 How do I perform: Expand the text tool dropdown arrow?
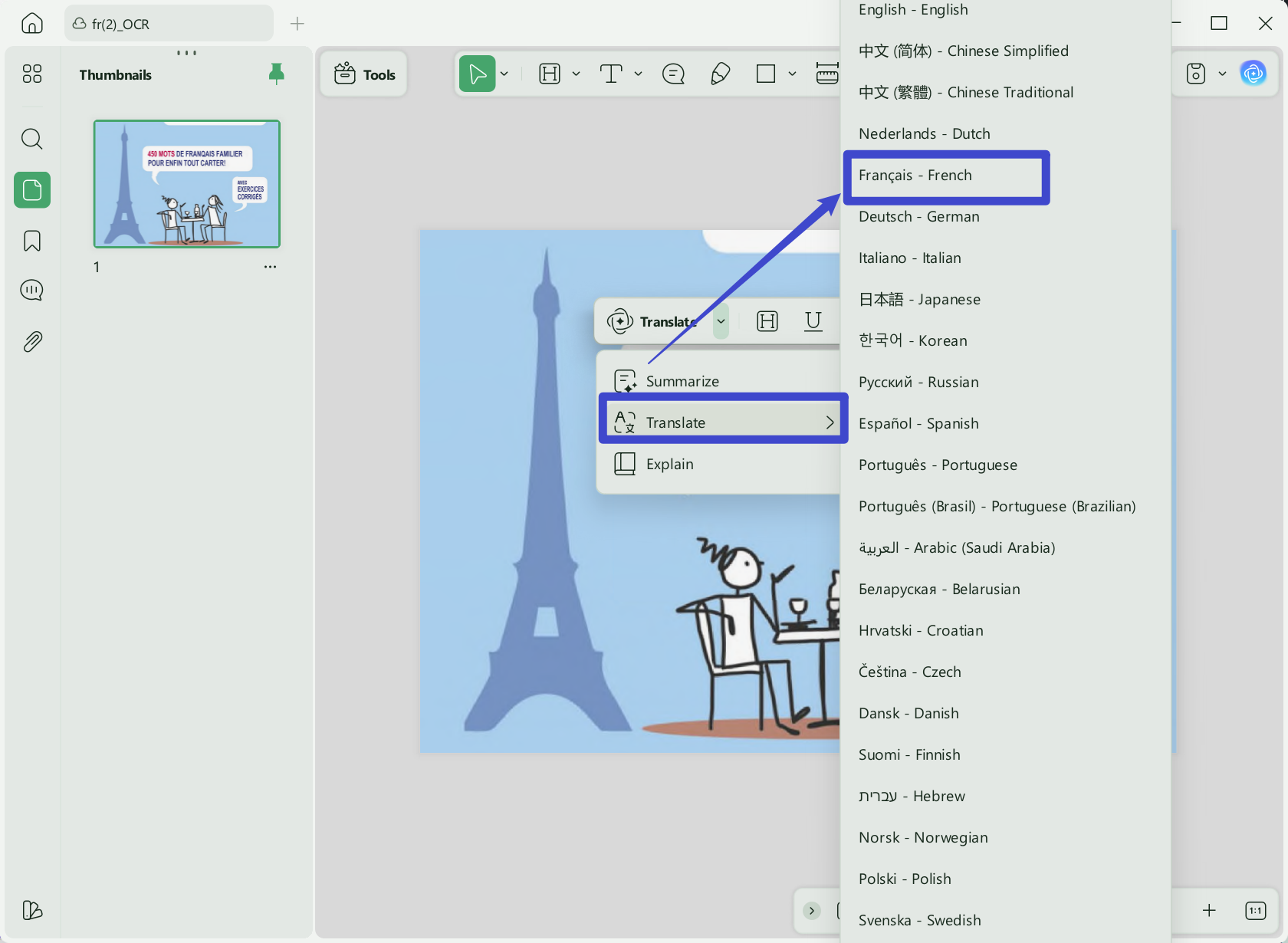[x=638, y=74]
